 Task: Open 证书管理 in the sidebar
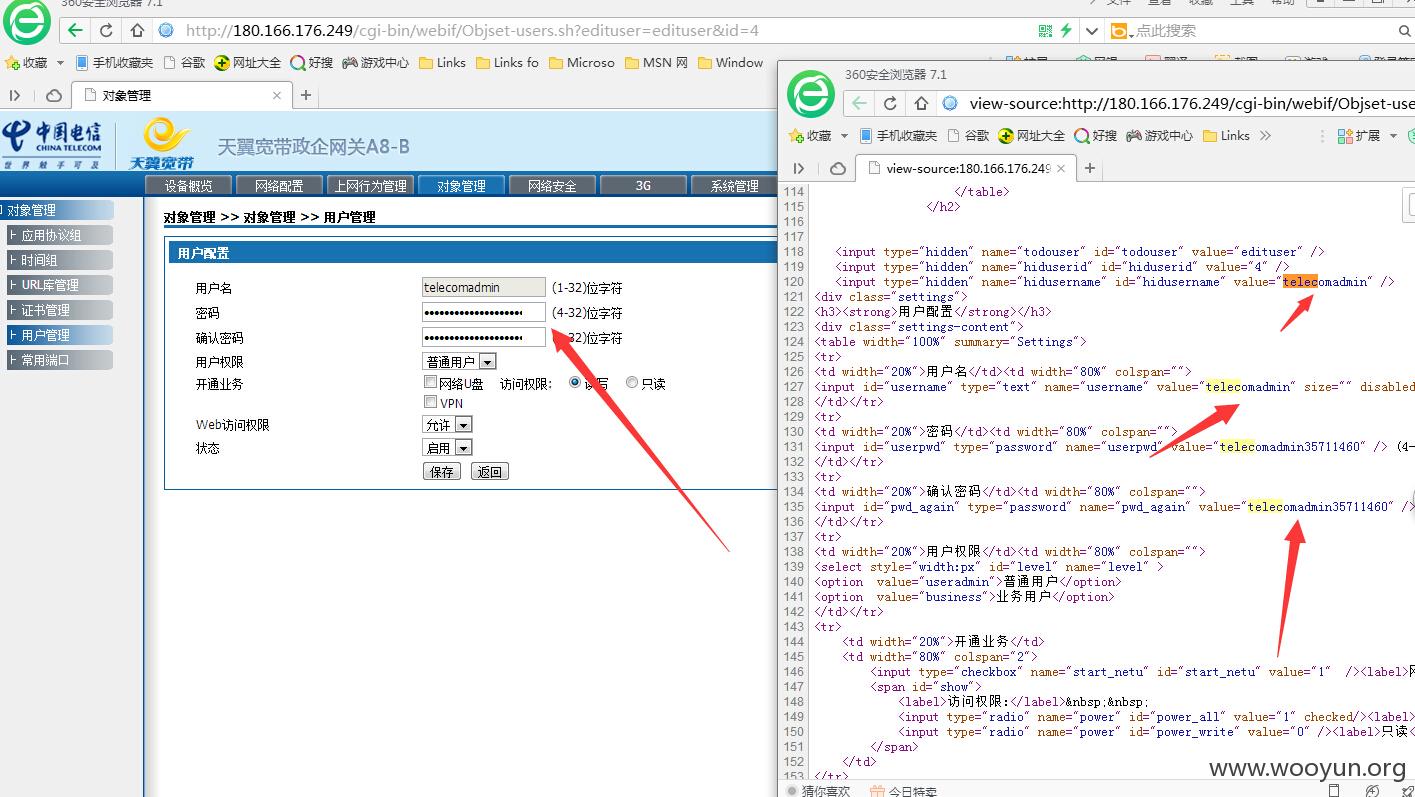pyautogui.click(x=60, y=310)
